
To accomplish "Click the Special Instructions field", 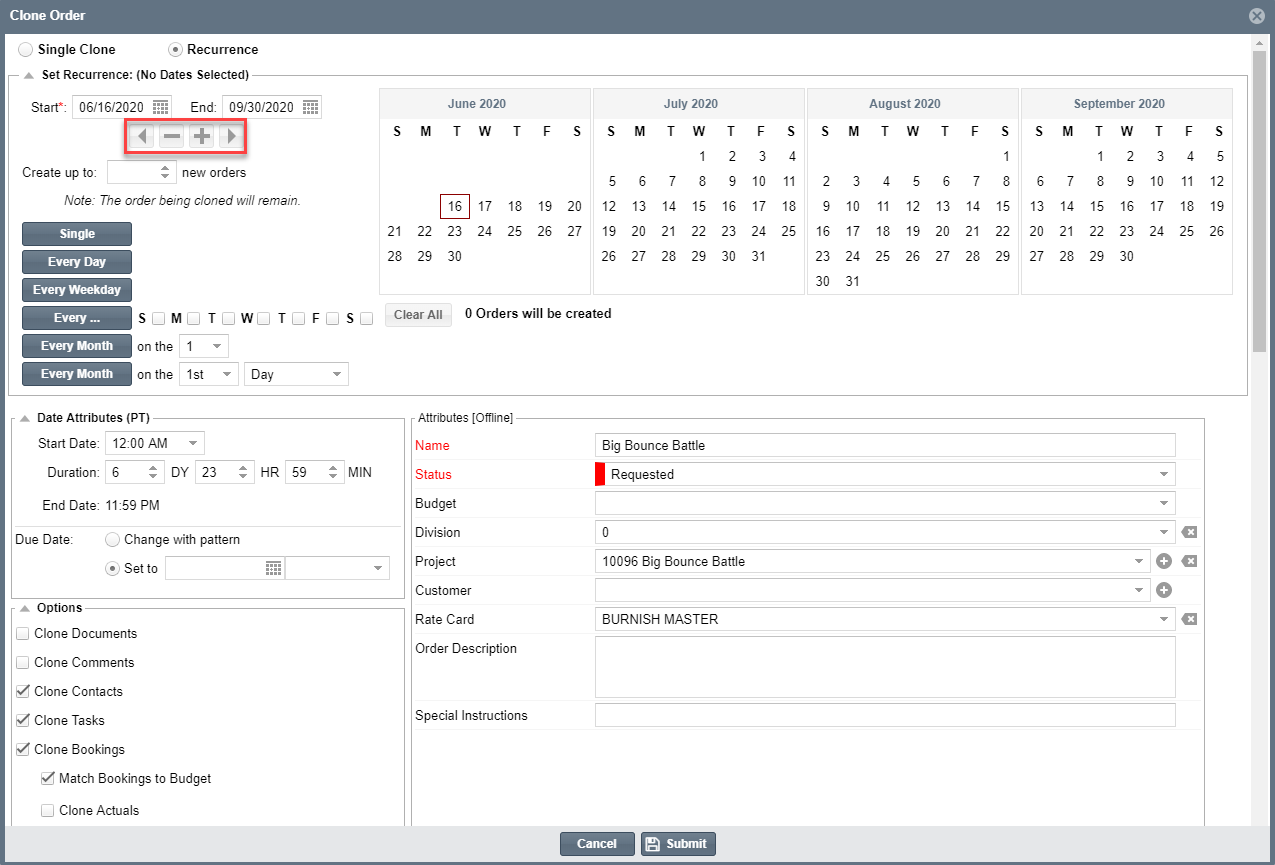I will (885, 716).
